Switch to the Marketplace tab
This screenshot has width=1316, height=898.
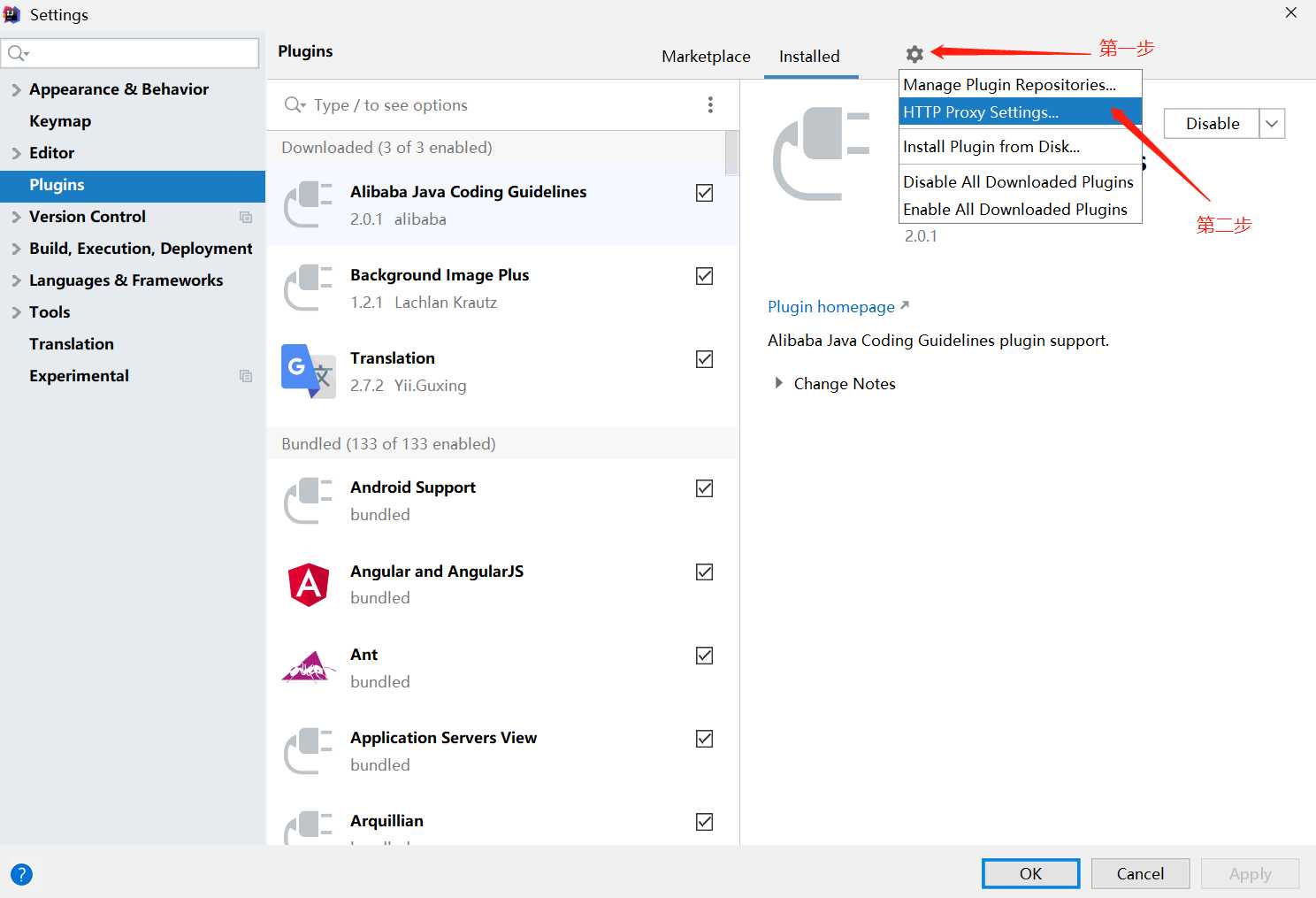coord(706,57)
